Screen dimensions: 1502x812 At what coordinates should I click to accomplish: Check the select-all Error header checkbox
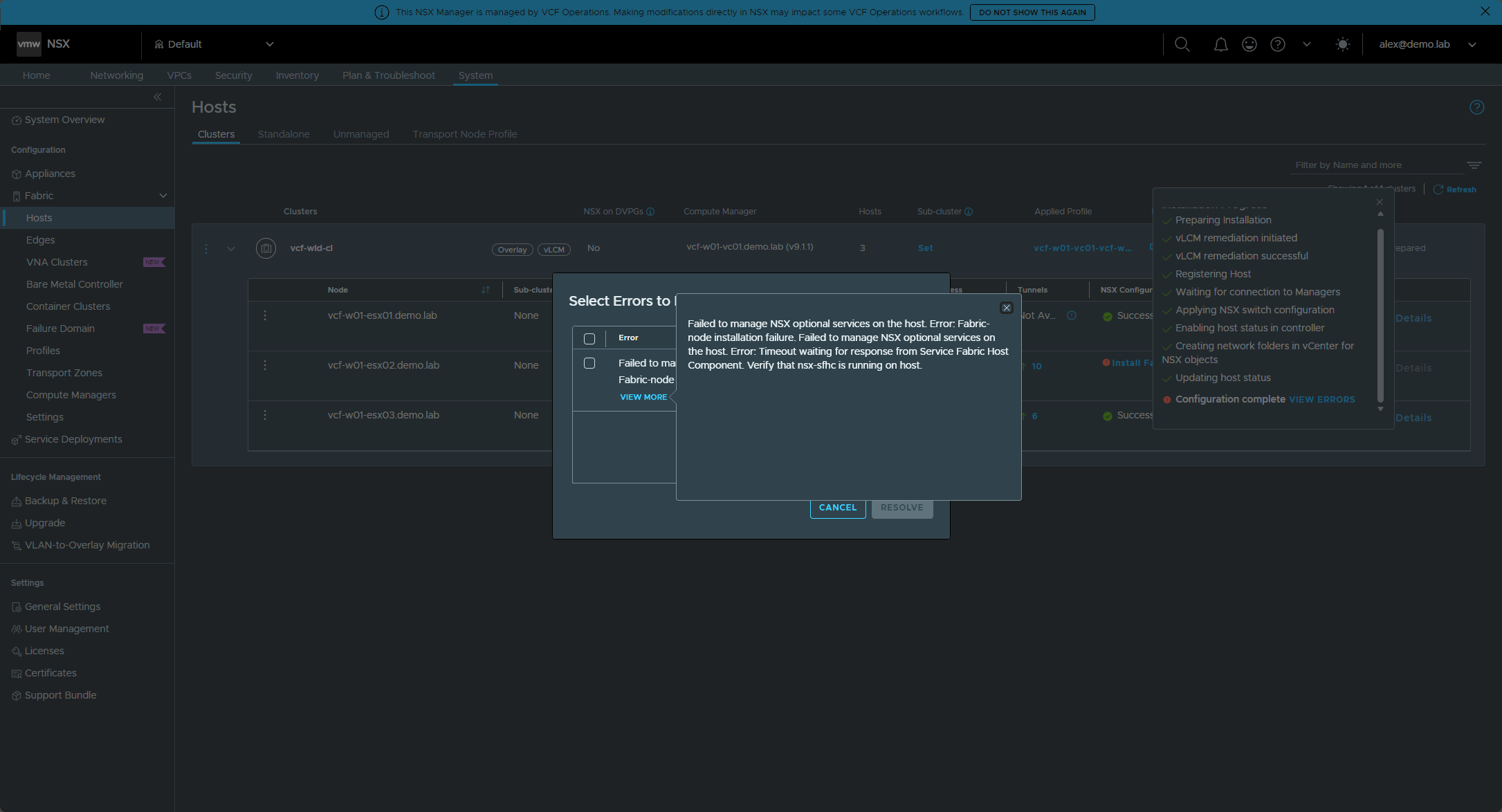[589, 339]
